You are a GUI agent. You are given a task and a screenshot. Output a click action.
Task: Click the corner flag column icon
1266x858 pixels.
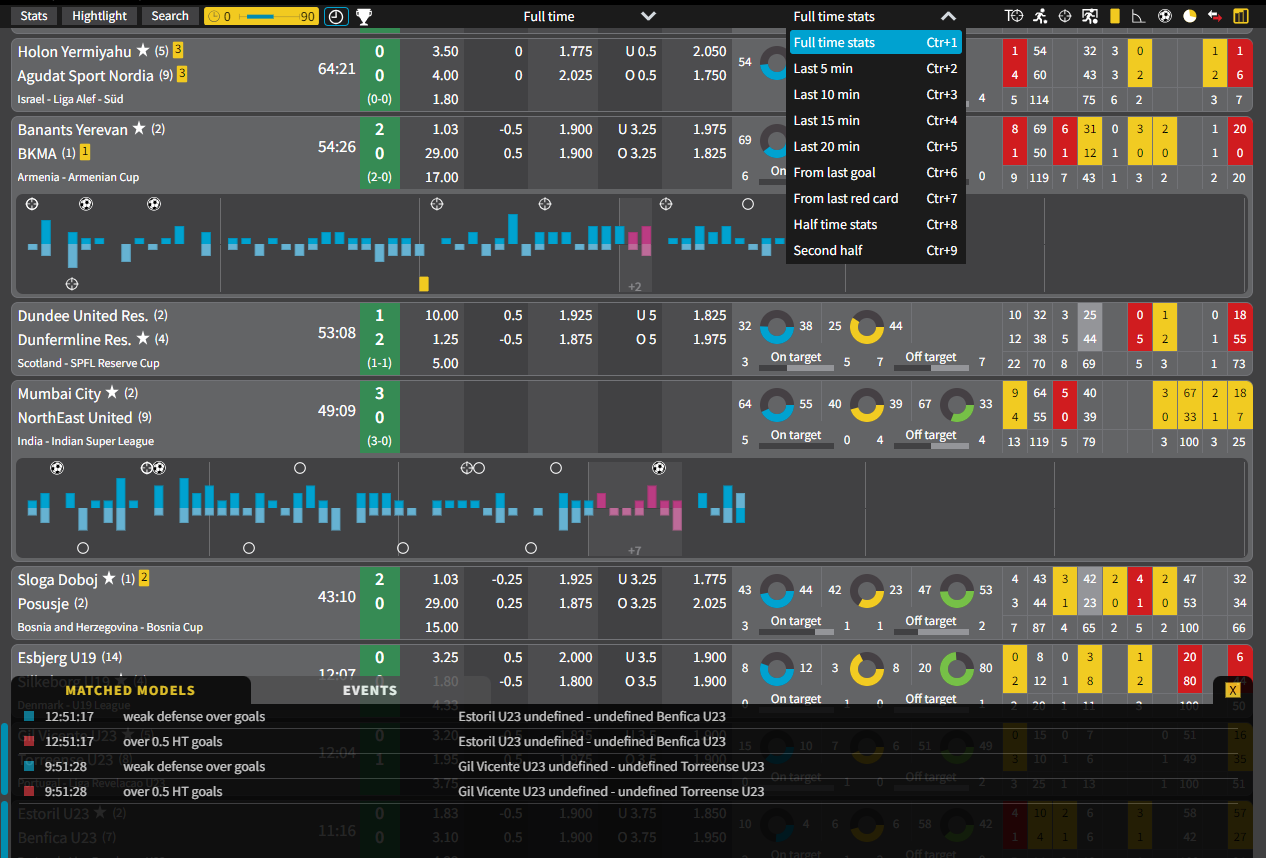(1139, 16)
